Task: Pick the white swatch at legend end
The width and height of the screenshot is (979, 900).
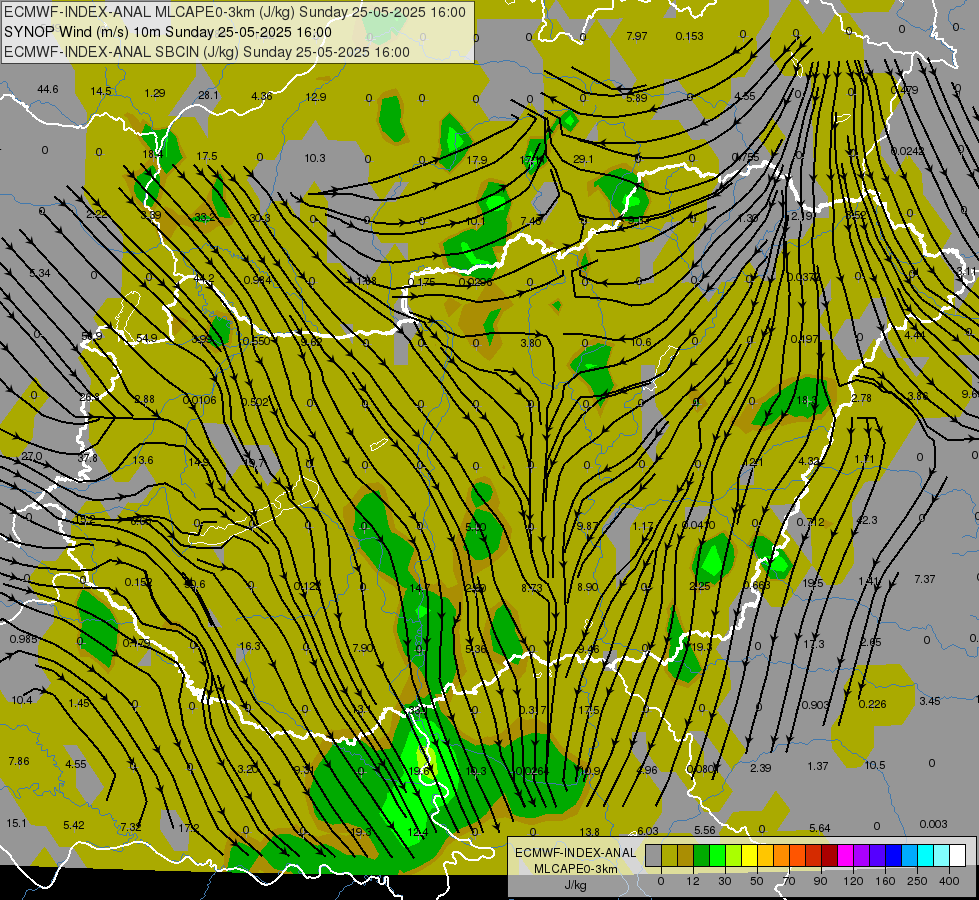Action: click(958, 855)
